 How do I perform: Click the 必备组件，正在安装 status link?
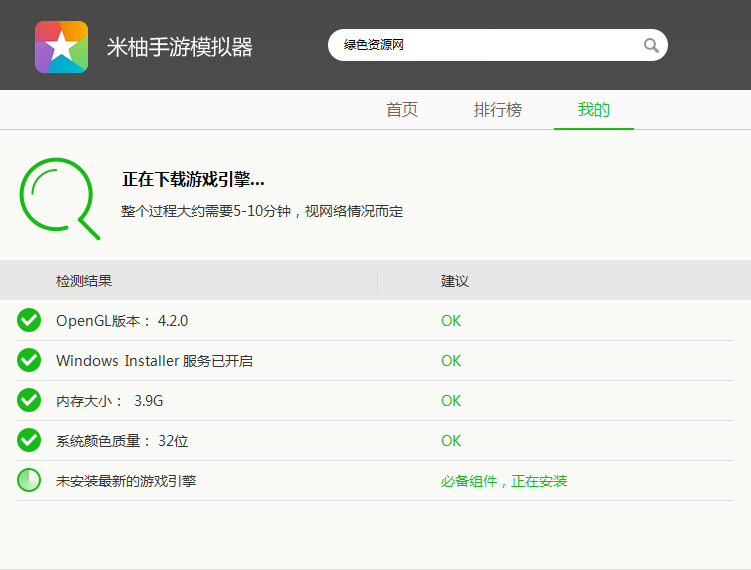(x=504, y=481)
